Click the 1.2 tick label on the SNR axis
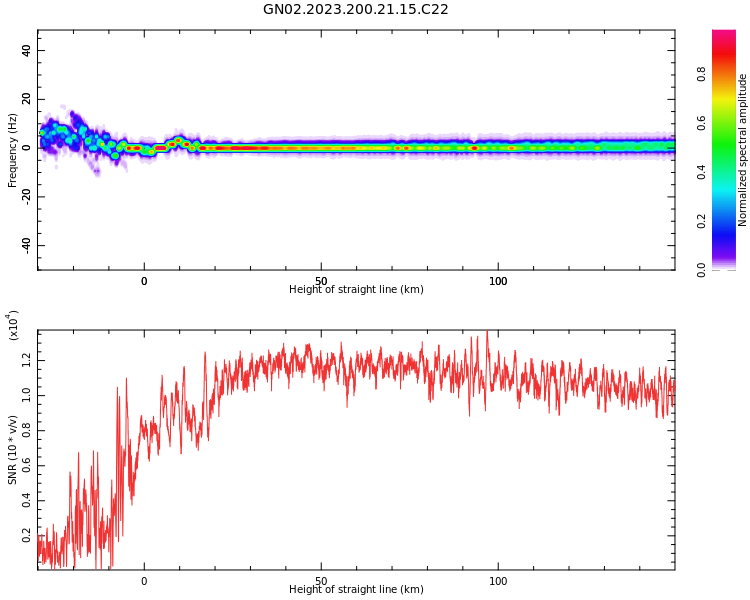 coord(26,361)
